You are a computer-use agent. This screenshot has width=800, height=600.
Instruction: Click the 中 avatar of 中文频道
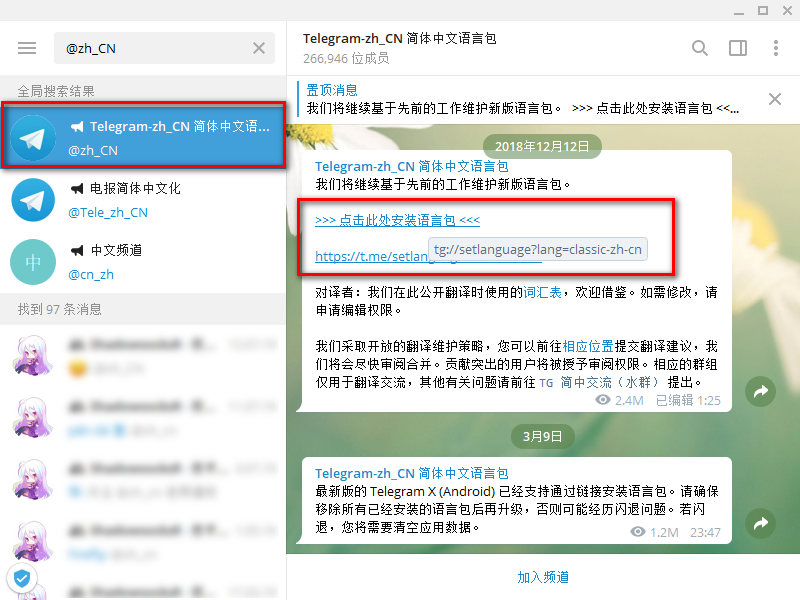[x=33, y=262]
